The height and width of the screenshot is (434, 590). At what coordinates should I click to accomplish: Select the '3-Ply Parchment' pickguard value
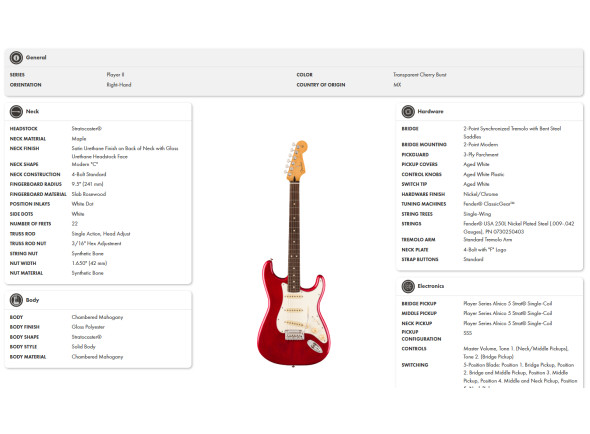(x=481, y=154)
